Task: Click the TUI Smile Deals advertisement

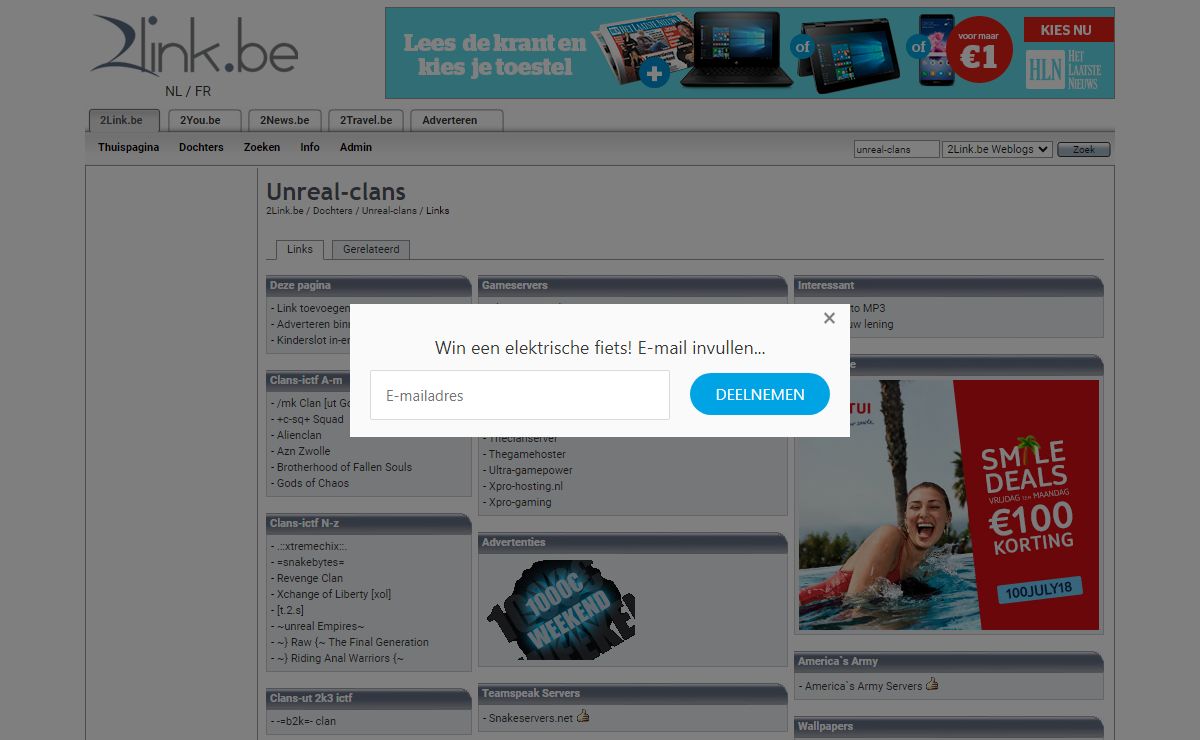Action: pos(949,504)
